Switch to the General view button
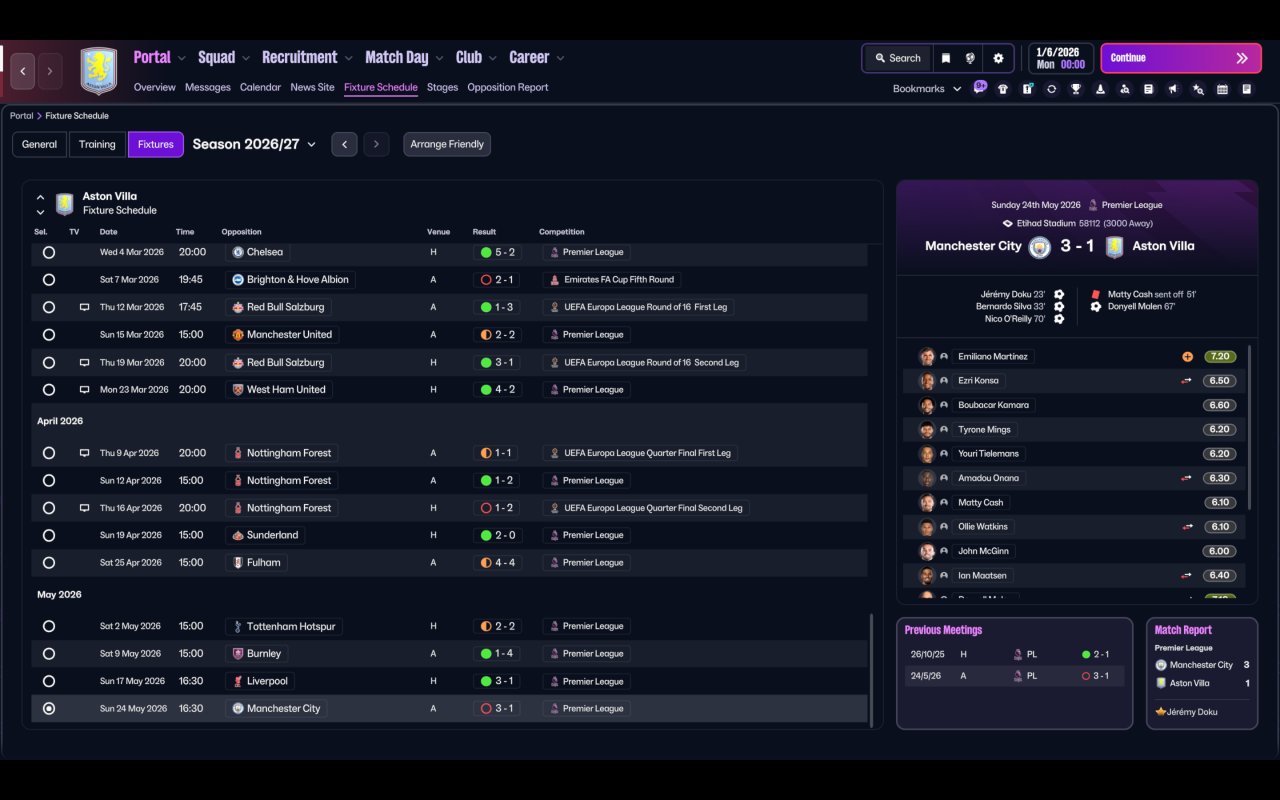The width and height of the screenshot is (1280, 800). point(40,144)
